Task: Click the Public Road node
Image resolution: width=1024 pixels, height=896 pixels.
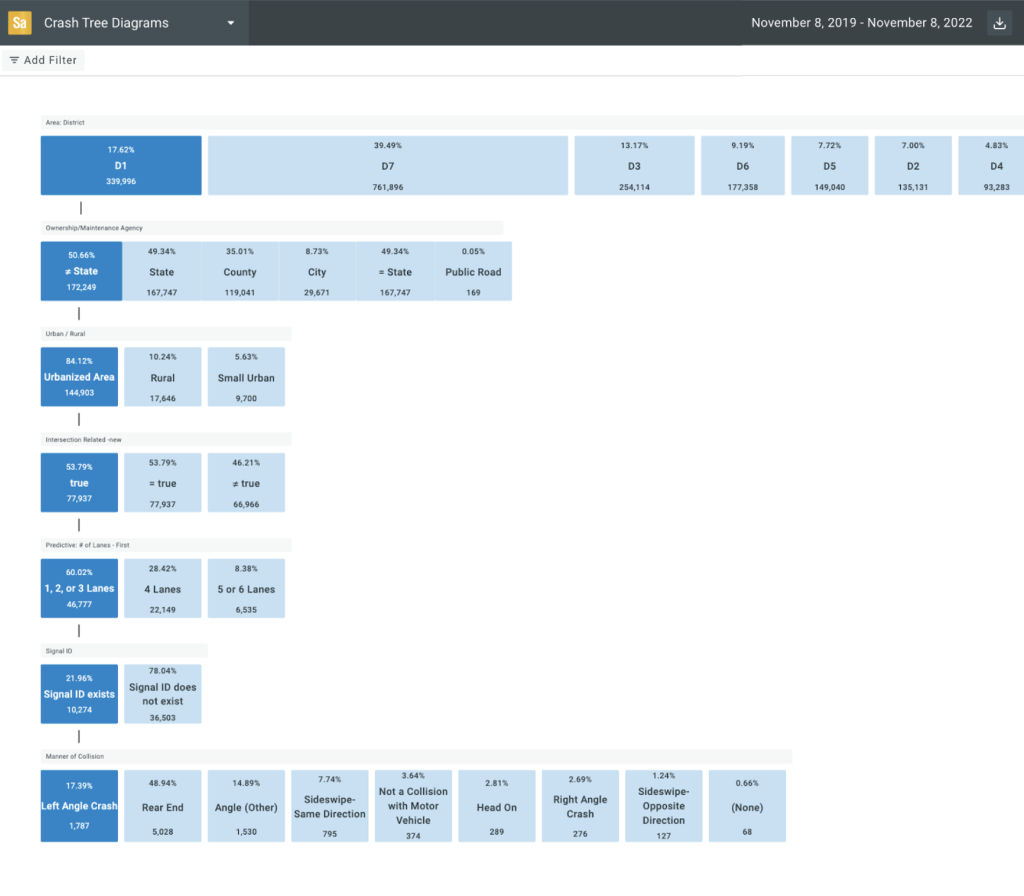Action: [473, 272]
